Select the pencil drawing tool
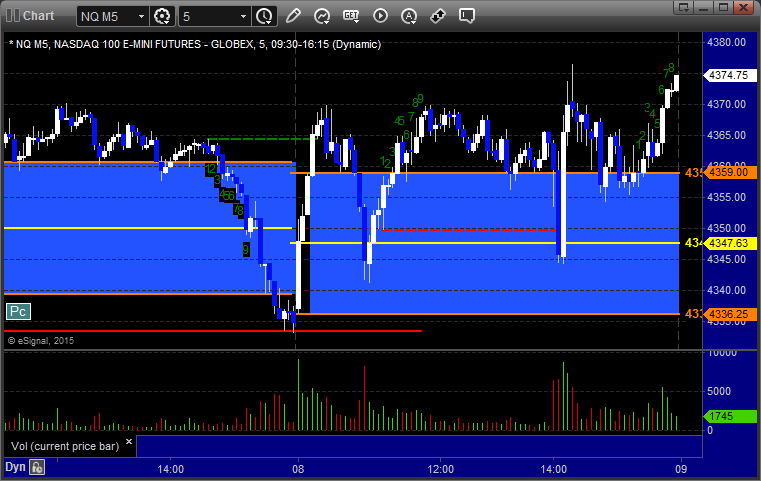Viewport: 761px width, 481px height. 293,16
